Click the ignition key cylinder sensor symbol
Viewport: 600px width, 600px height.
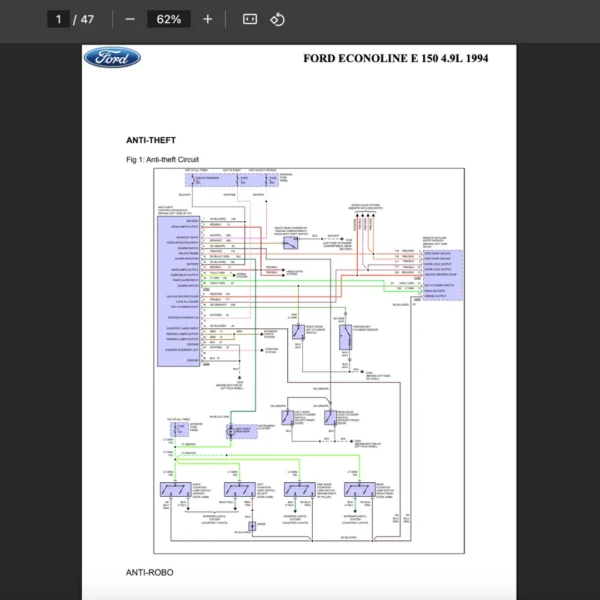345,338
